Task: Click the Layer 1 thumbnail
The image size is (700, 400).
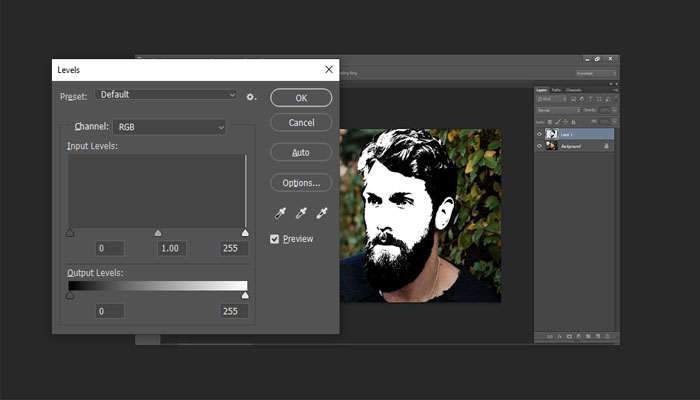Action: point(552,133)
